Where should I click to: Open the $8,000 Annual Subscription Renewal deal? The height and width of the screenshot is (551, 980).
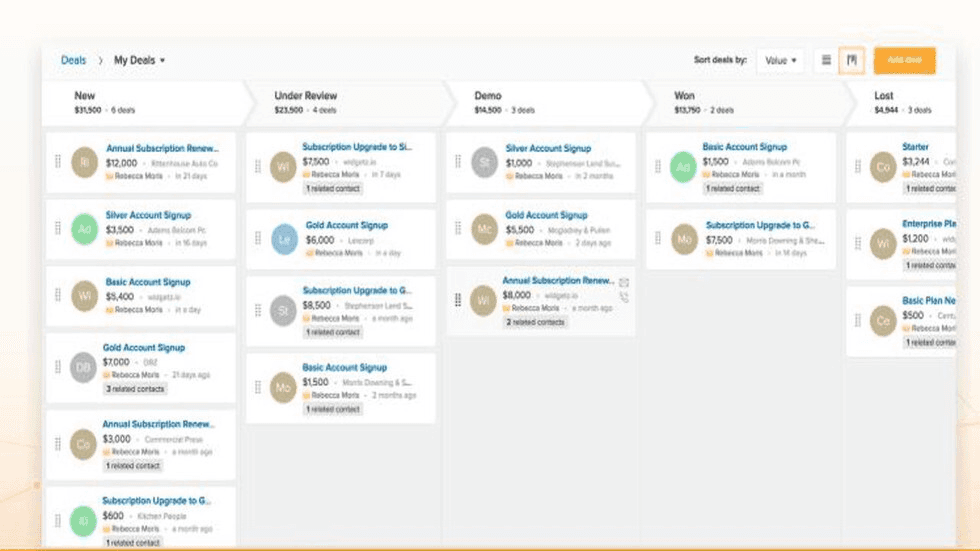[x=558, y=280]
